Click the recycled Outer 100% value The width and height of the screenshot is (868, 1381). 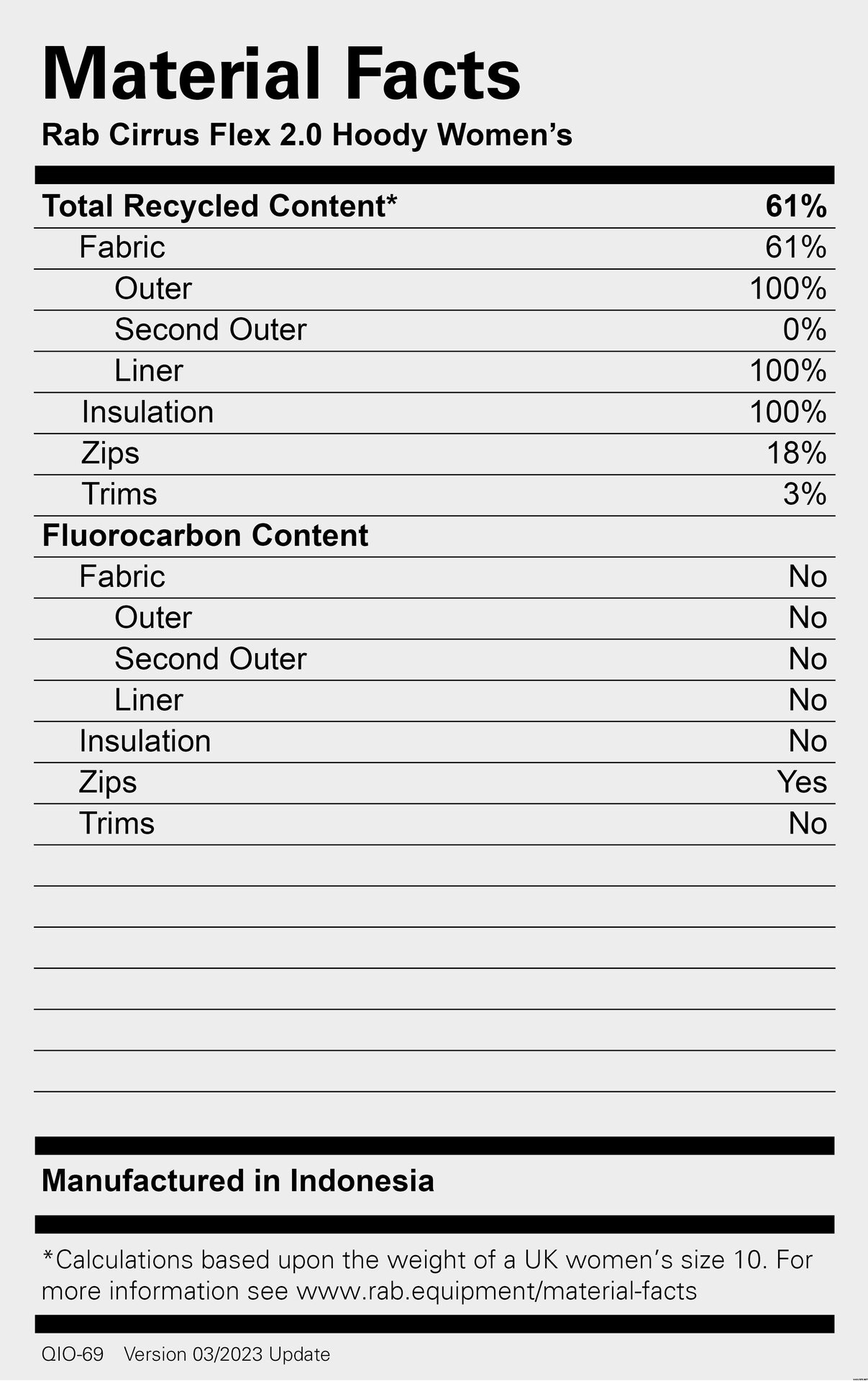pos(787,289)
